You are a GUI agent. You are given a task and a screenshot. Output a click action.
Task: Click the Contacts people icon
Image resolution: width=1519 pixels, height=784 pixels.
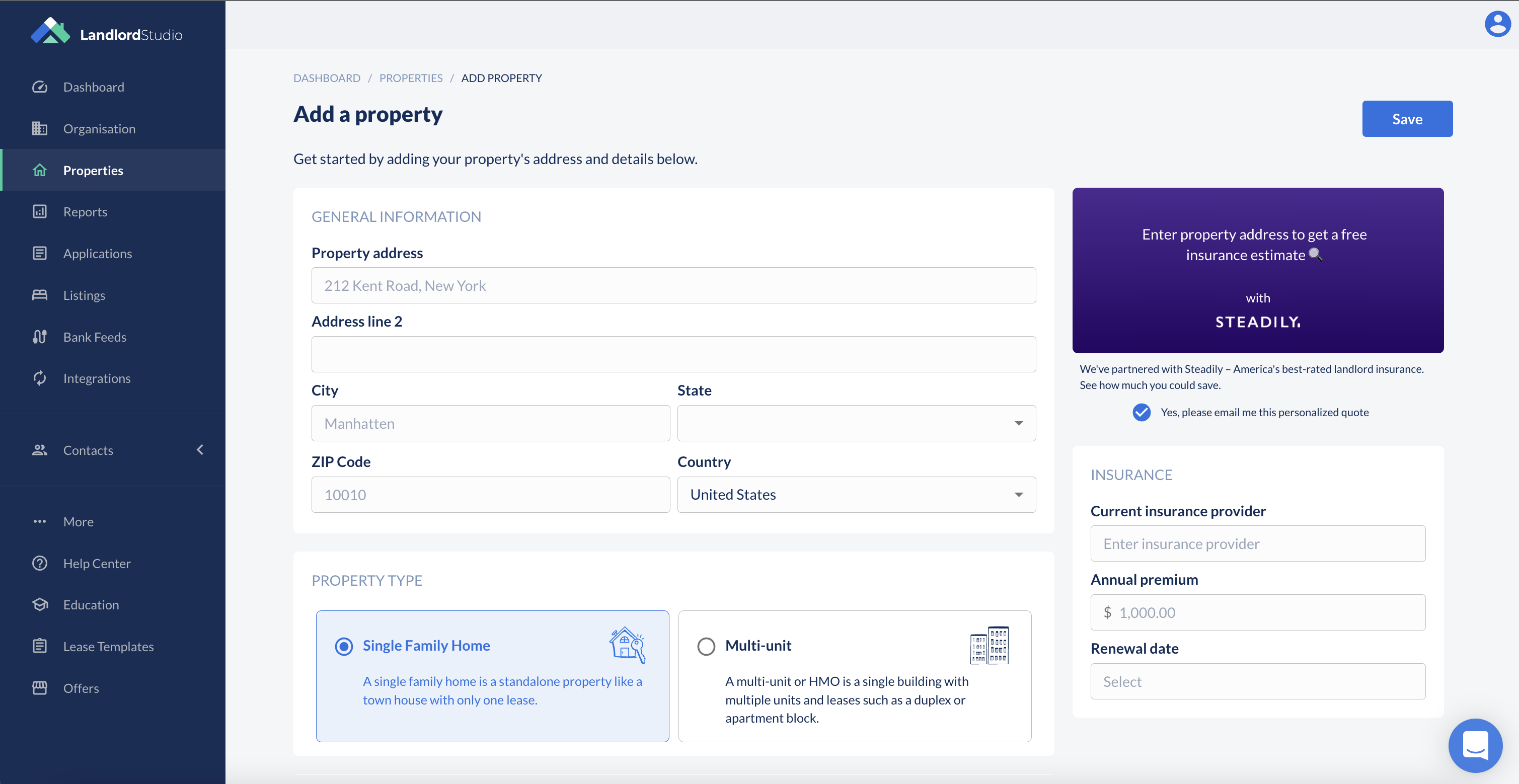tap(39, 450)
